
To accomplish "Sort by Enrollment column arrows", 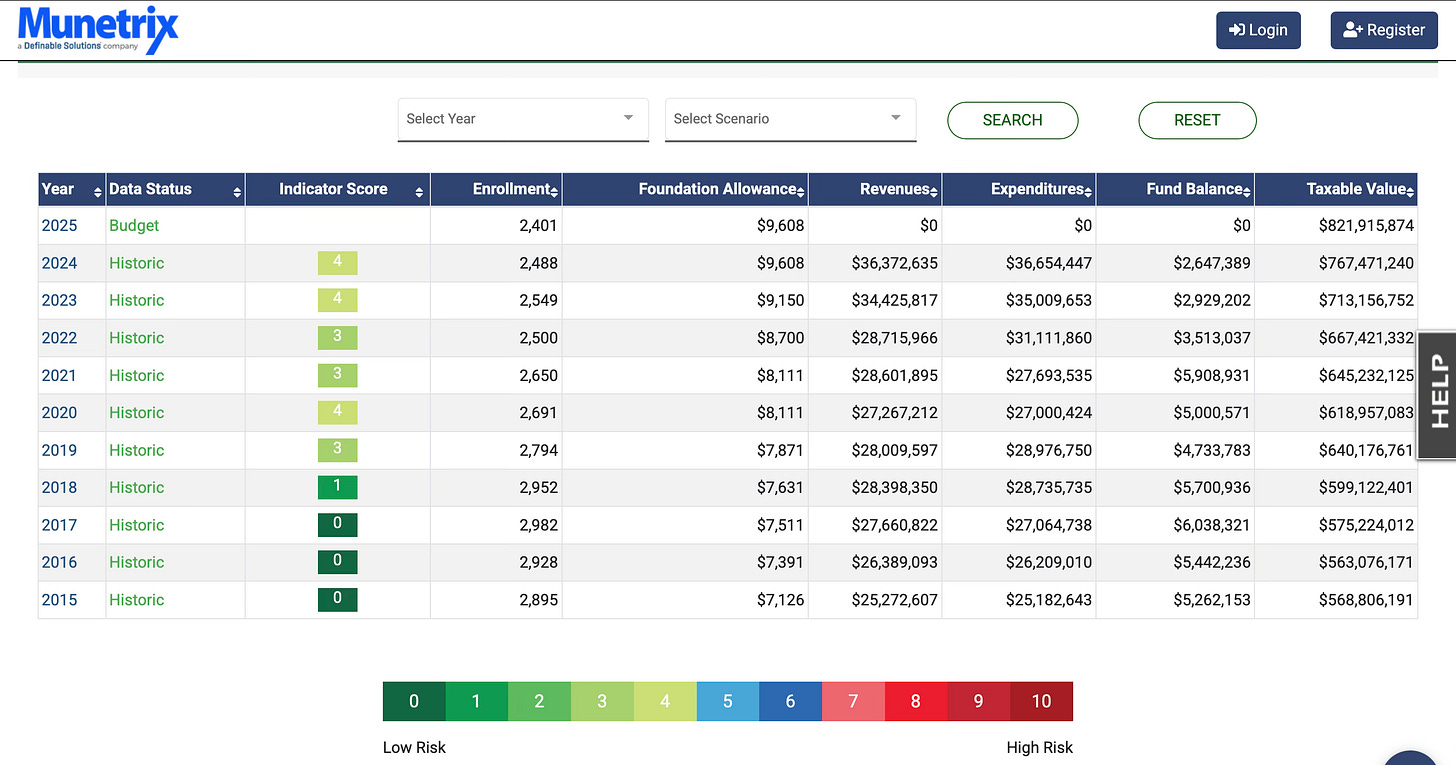I will click(x=555, y=191).
